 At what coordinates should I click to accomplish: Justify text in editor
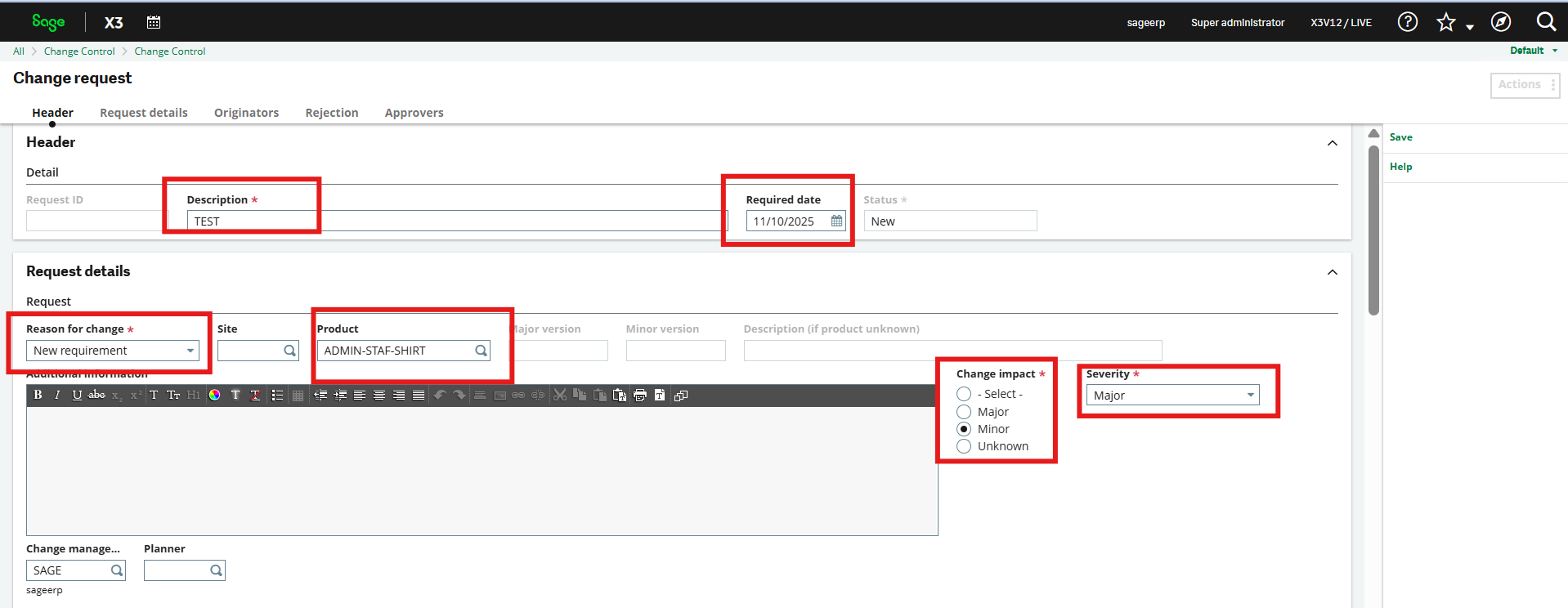pos(419,395)
